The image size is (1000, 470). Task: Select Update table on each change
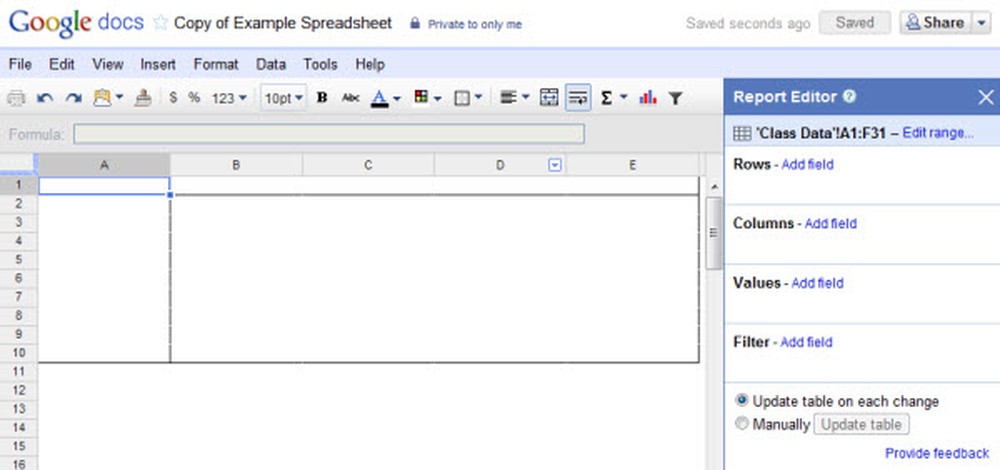[x=741, y=400]
